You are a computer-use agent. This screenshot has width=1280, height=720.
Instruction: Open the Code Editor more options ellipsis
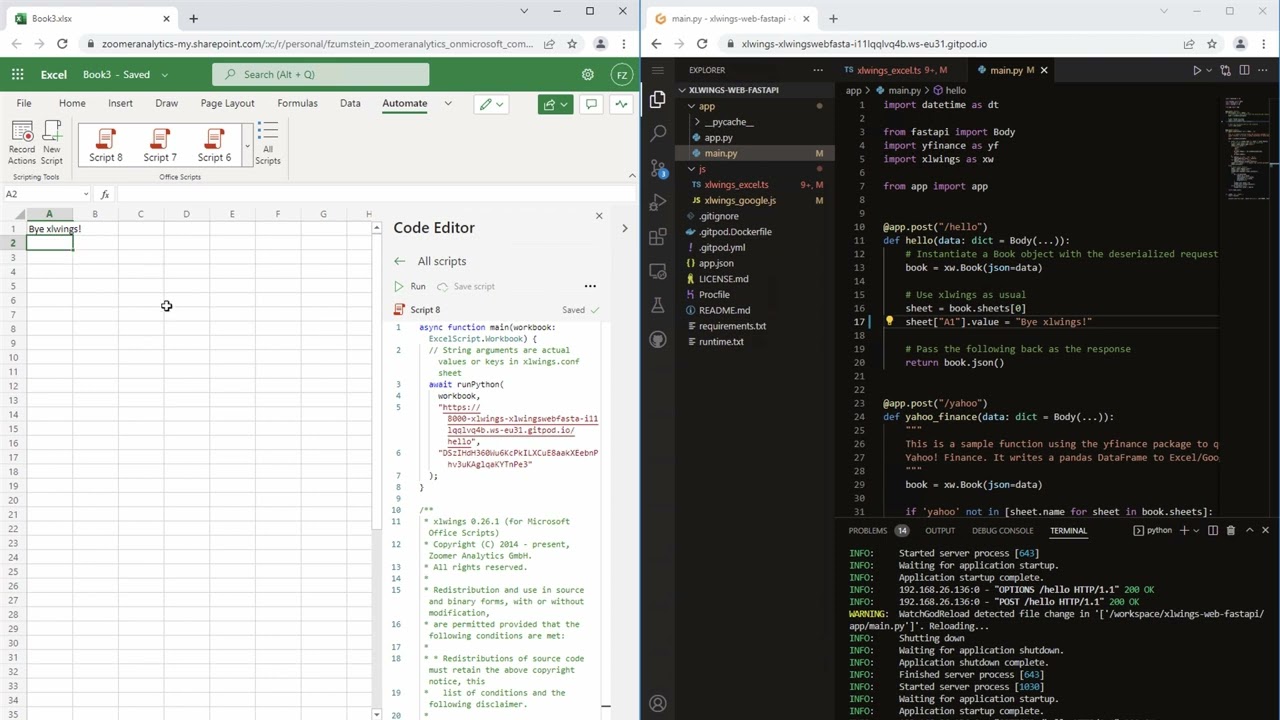[x=590, y=286]
